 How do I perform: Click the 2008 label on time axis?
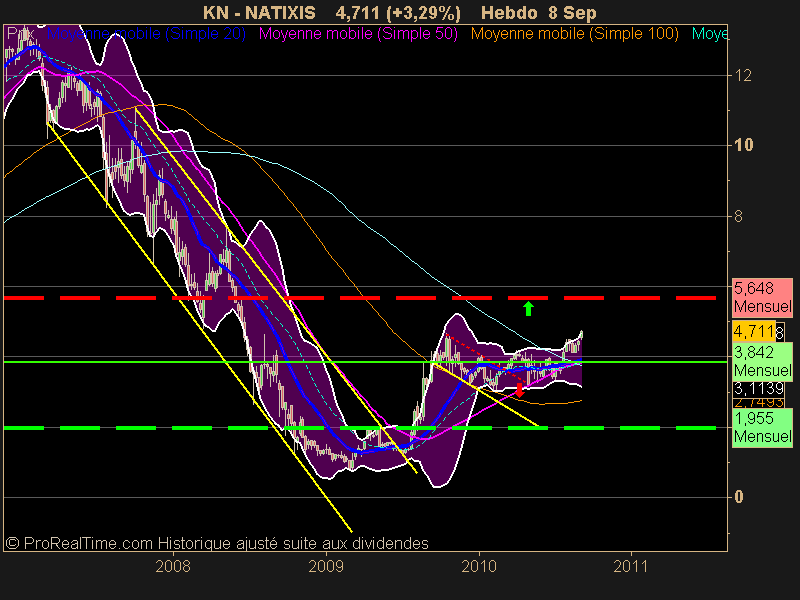(x=173, y=566)
